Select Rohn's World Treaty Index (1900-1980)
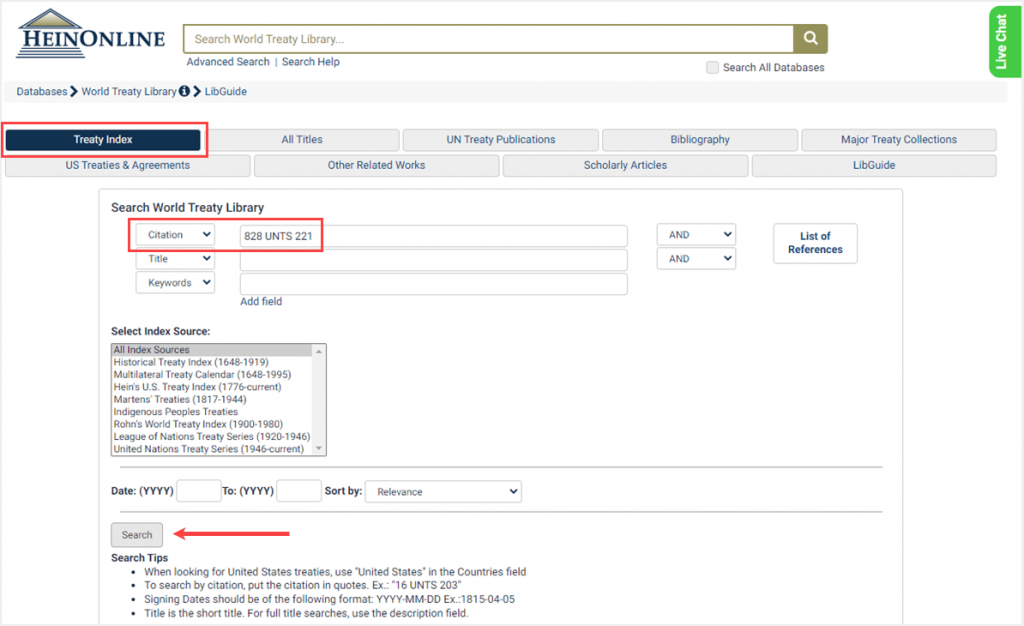This screenshot has height=626, width=1024. (212, 424)
